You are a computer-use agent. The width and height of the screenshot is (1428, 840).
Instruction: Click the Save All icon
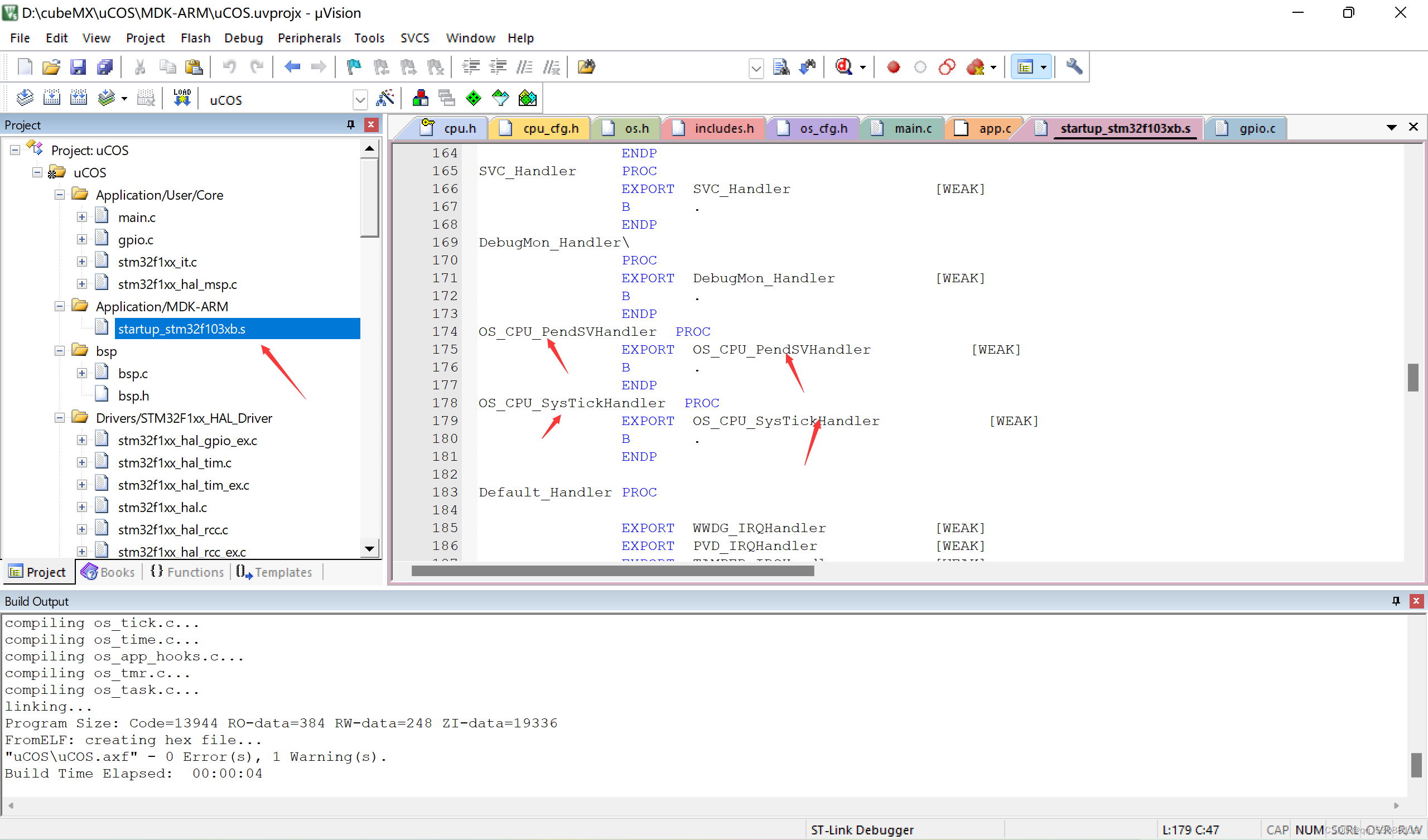[105, 67]
